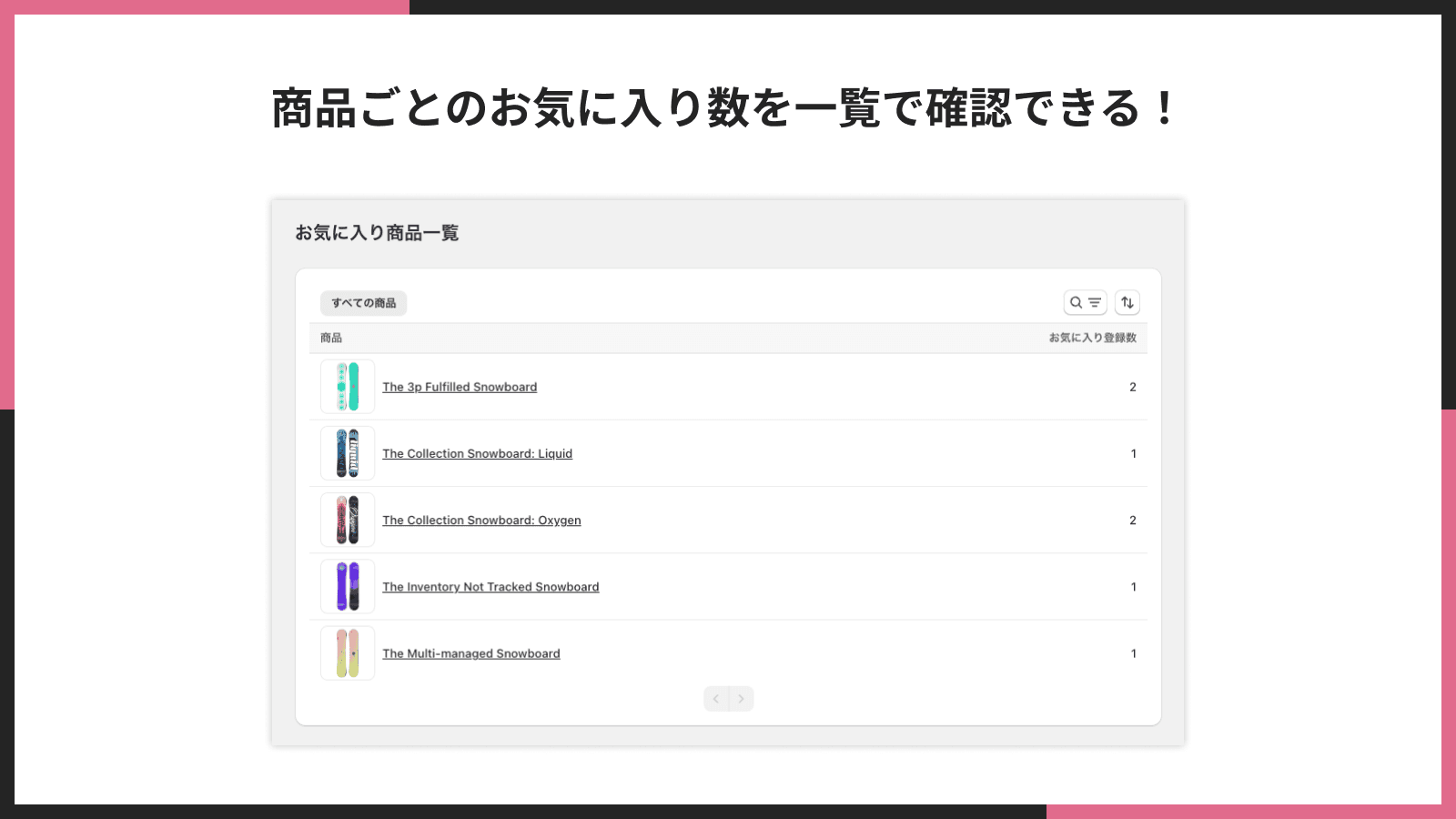This screenshot has width=1456, height=819.
Task: Click the Multi-managed Snowboard thumbnail image
Action: pyautogui.click(x=348, y=653)
